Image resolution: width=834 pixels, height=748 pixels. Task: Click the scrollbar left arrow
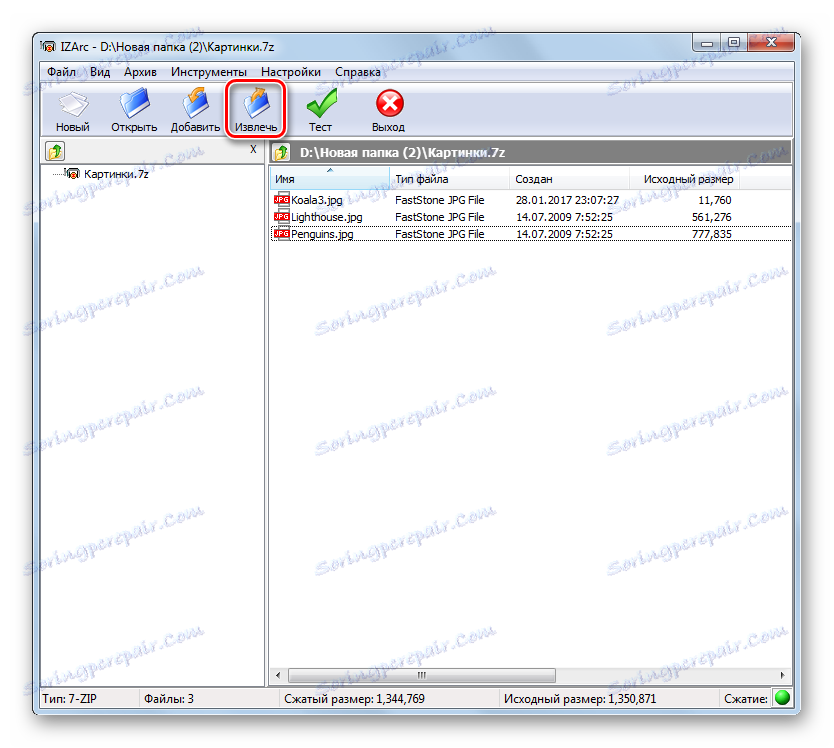278,675
